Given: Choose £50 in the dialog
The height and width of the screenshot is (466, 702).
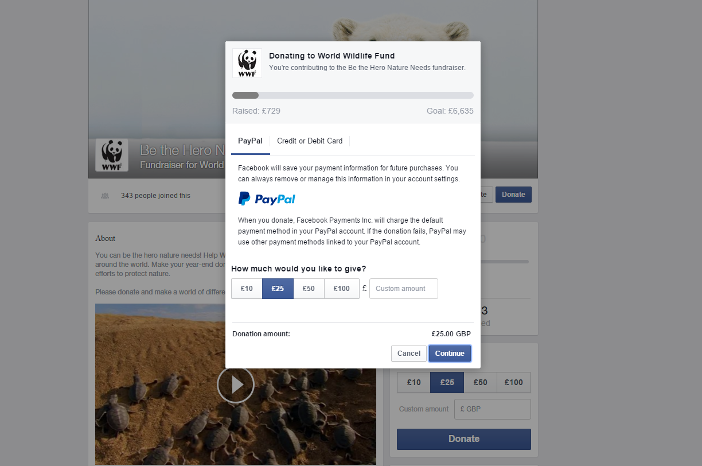Looking at the screenshot, I should 308,289.
